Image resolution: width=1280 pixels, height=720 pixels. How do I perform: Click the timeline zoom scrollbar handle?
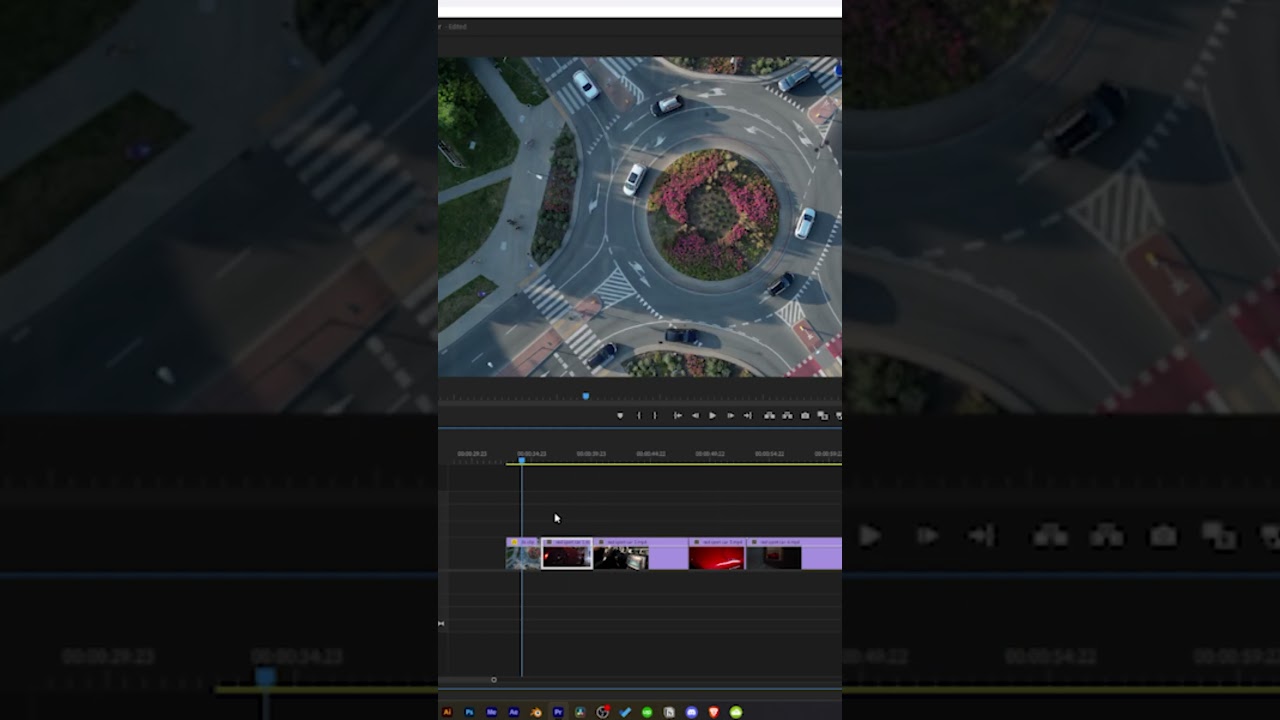[493, 680]
